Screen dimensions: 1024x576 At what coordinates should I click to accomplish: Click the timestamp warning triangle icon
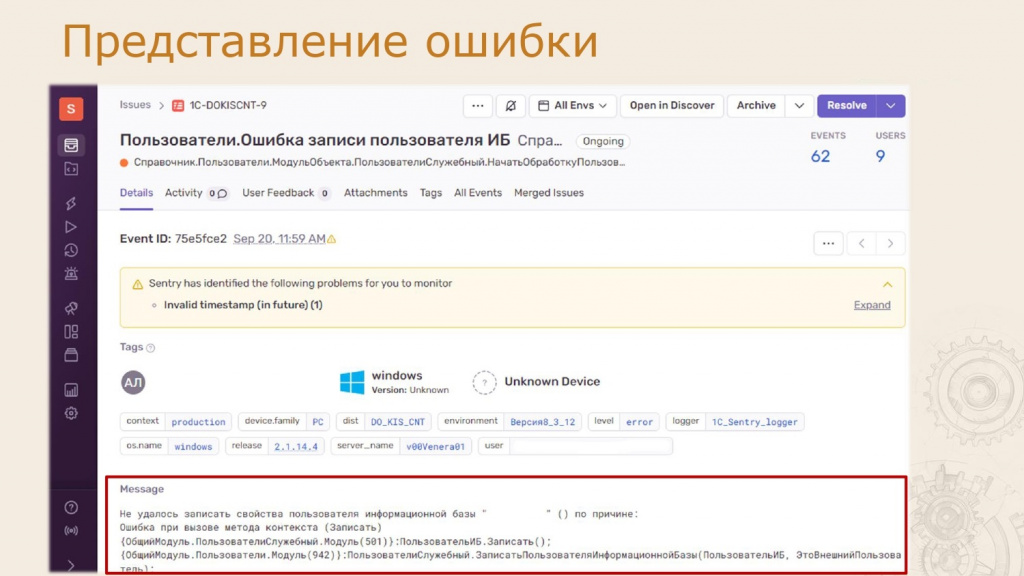tap(332, 240)
